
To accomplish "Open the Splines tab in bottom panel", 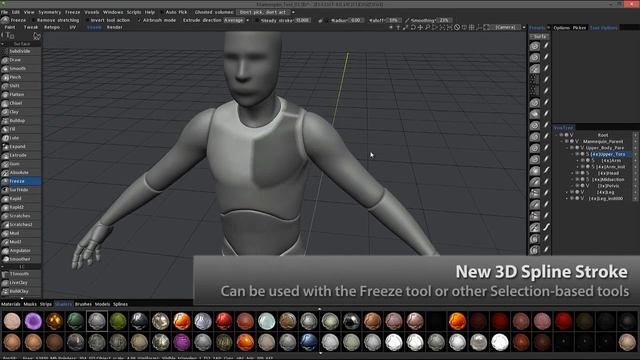I will click(x=120, y=304).
